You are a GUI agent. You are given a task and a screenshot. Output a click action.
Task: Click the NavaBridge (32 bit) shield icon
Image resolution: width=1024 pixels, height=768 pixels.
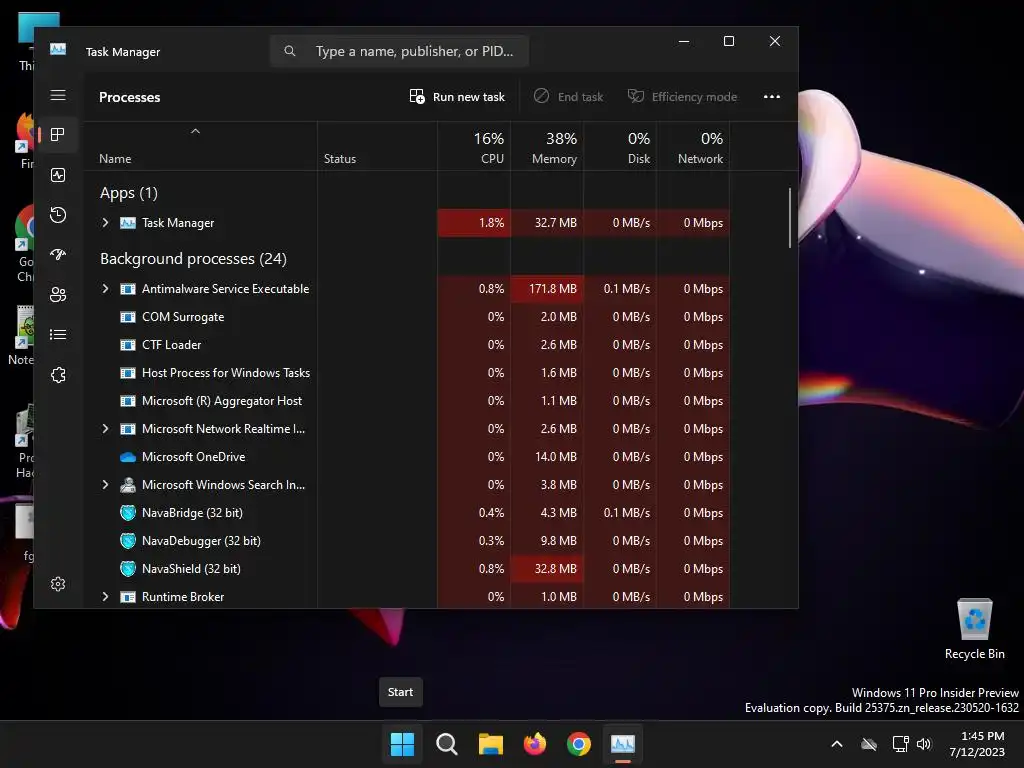pyautogui.click(x=128, y=513)
